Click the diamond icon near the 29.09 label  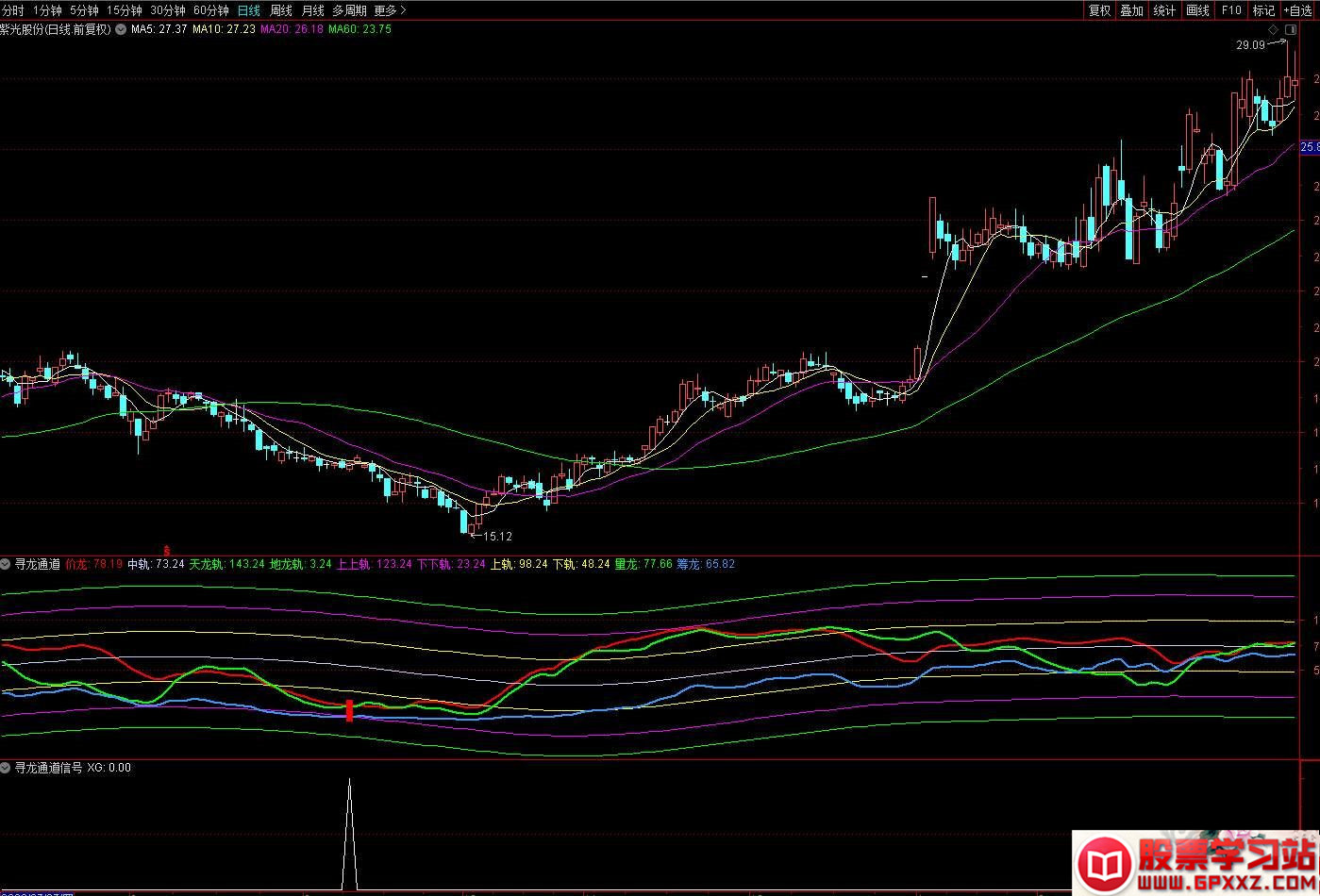pyautogui.click(x=1273, y=30)
